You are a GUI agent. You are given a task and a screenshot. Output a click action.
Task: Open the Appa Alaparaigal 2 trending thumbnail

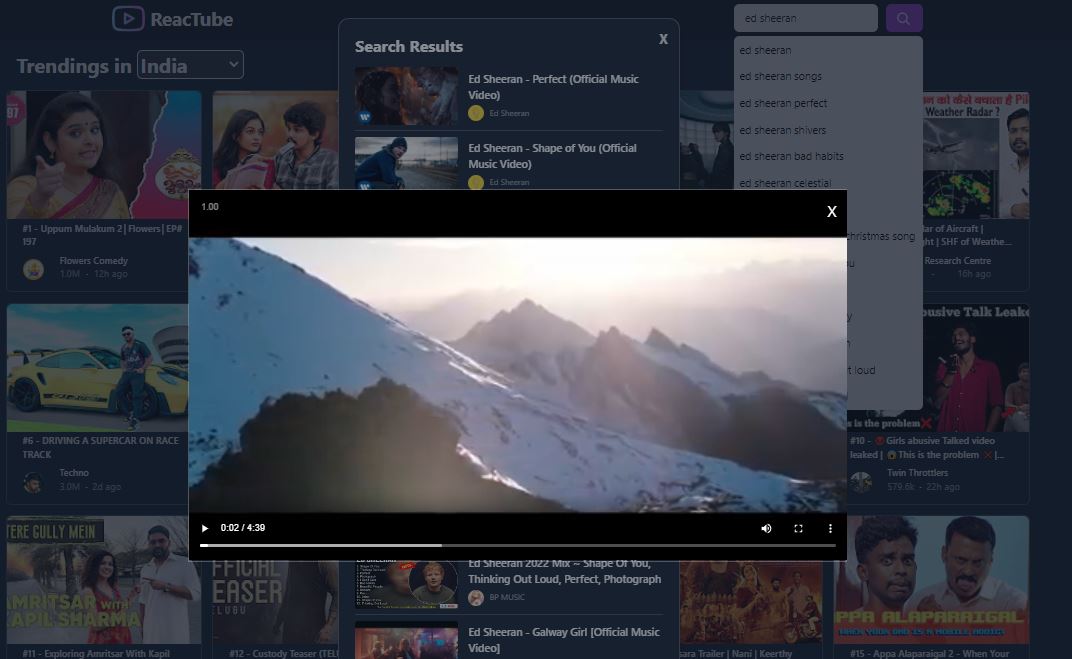(931, 580)
